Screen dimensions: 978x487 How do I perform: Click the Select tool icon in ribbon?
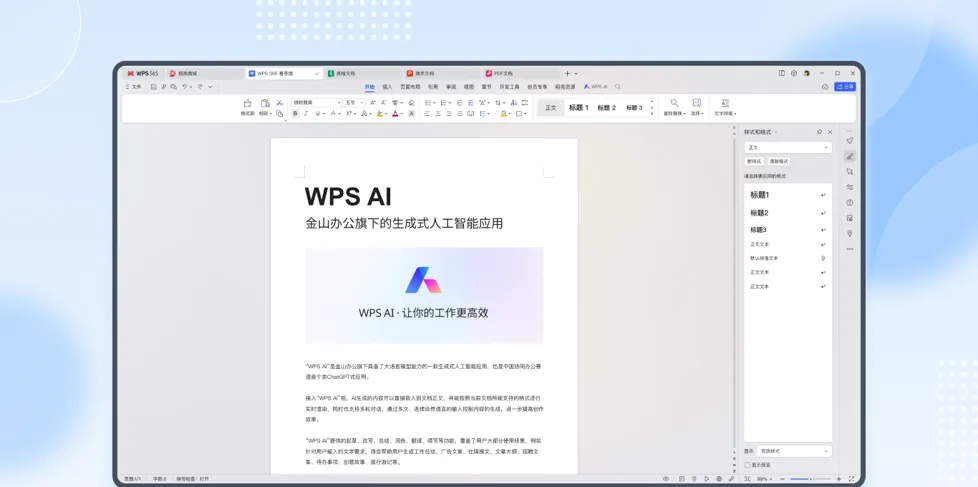(697, 103)
